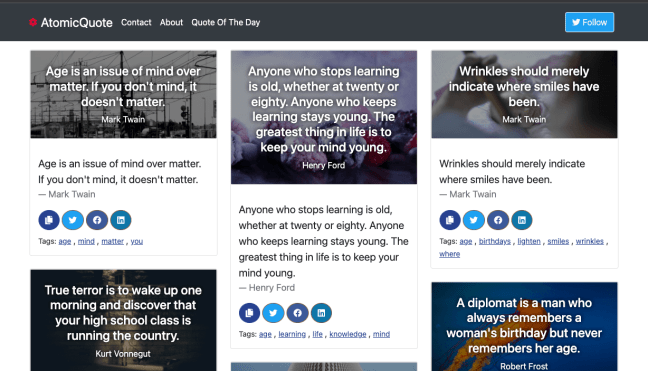648x371 pixels.
Task: Click the 'Anyone who stops learning is old' body text
Action: pos(324,241)
